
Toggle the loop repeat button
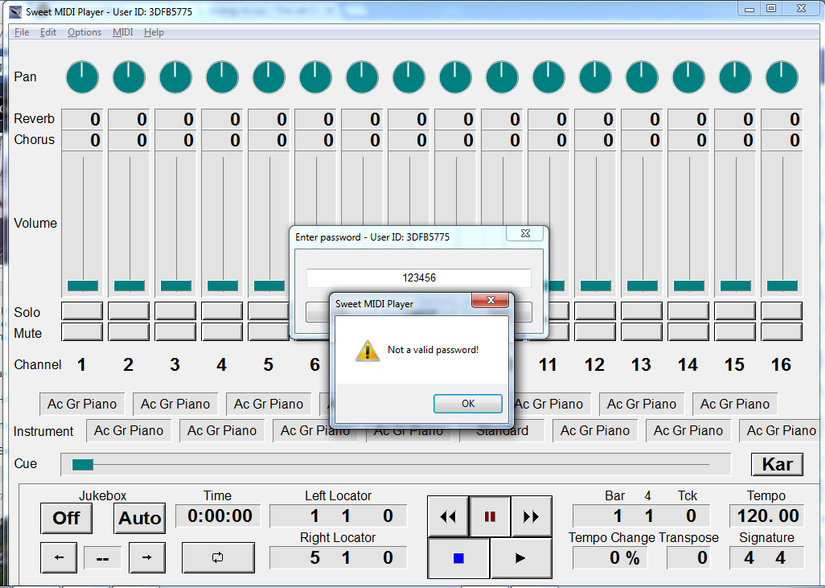click(x=218, y=557)
